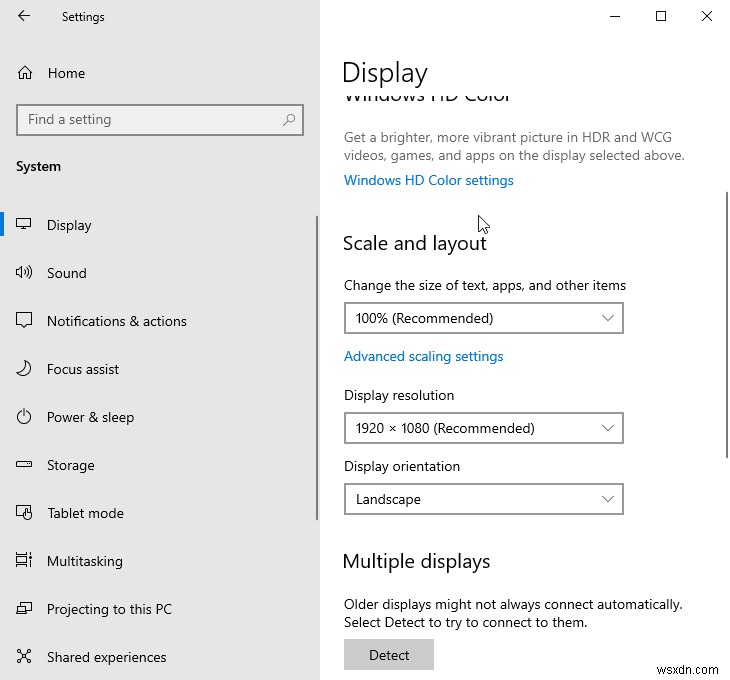Go to Projecting to this PC

[109, 609]
